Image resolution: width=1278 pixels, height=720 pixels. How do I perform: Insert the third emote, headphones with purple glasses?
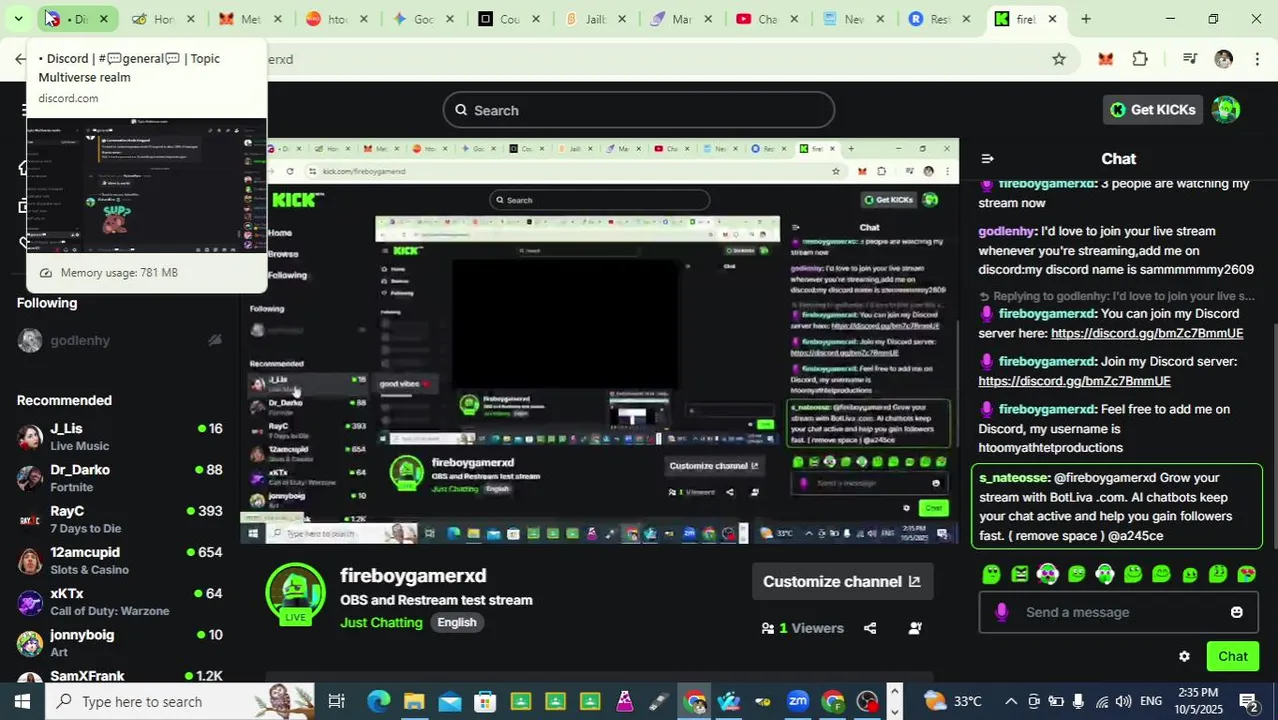coord(1047,574)
